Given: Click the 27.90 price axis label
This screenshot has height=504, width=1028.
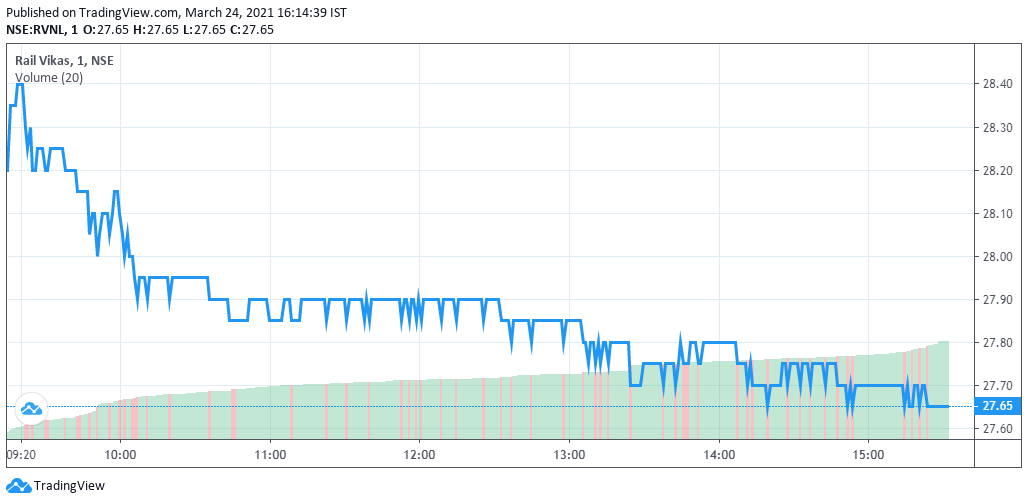Looking at the screenshot, I should (x=998, y=300).
